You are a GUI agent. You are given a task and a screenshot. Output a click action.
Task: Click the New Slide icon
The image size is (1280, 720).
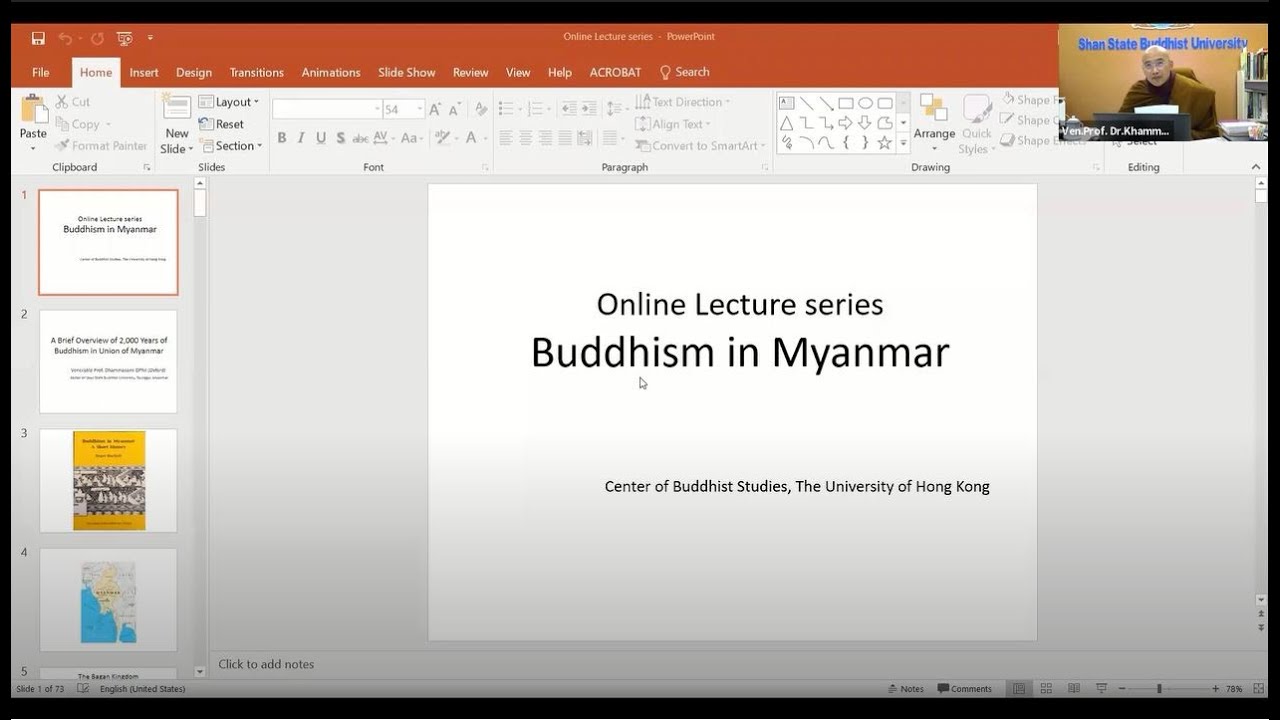(177, 108)
